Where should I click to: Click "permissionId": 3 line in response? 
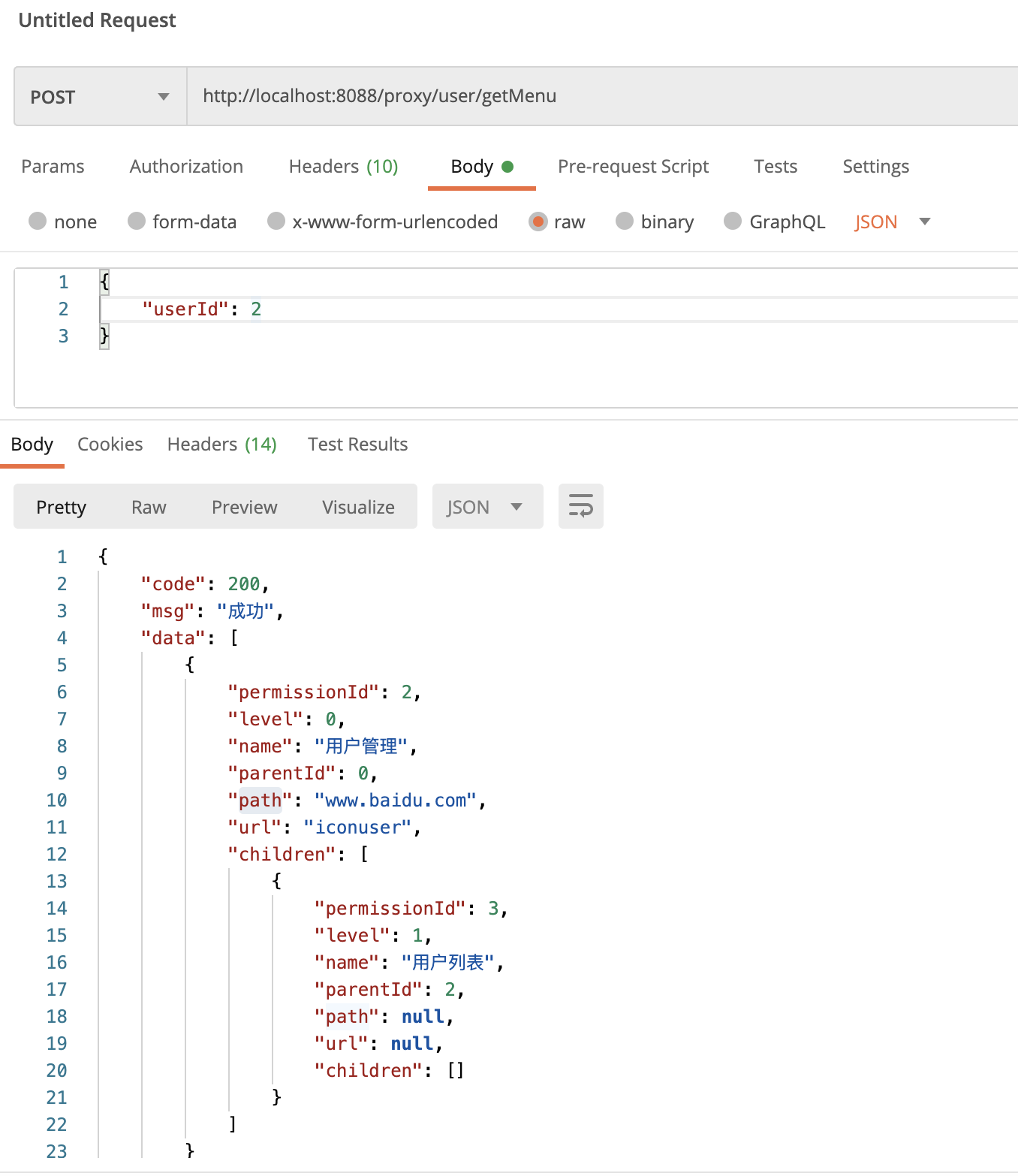411,908
